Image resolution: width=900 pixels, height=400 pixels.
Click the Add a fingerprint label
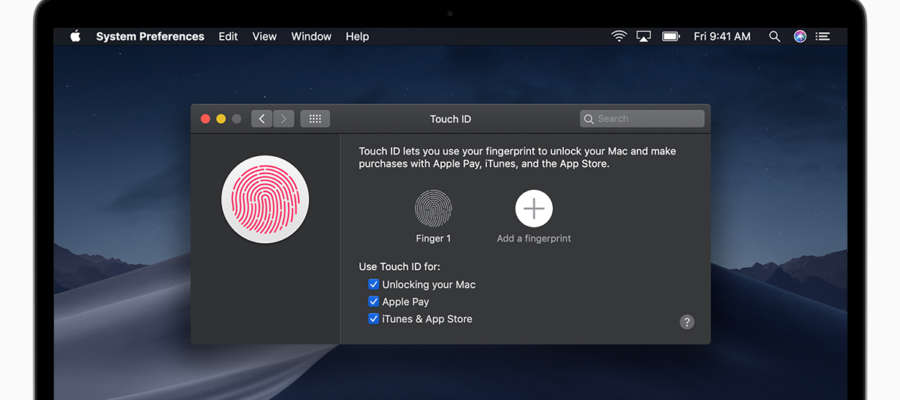click(534, 239)
